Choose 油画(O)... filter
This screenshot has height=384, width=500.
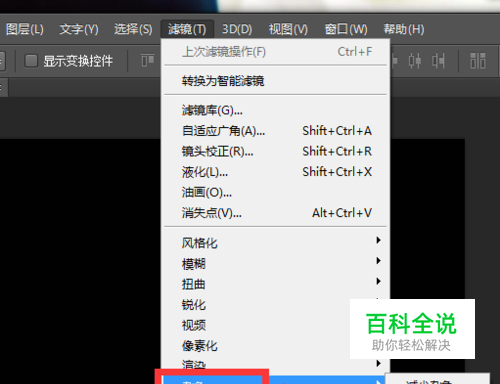275,192
